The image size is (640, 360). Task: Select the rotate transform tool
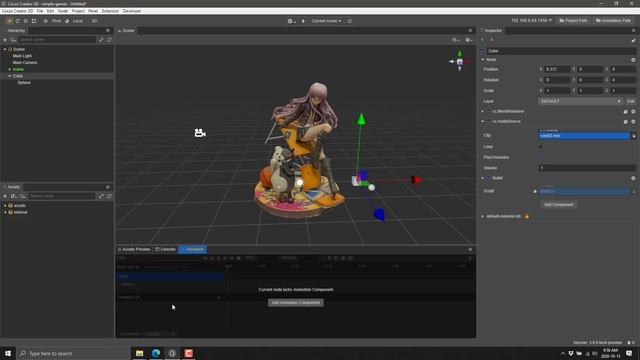pos(18,21)
